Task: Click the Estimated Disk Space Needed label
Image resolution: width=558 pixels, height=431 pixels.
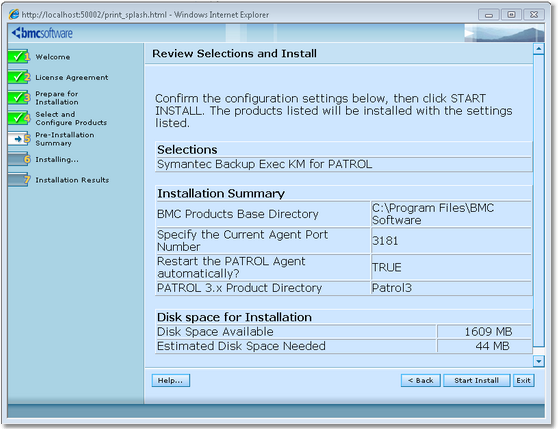Action: pos(241,346)
